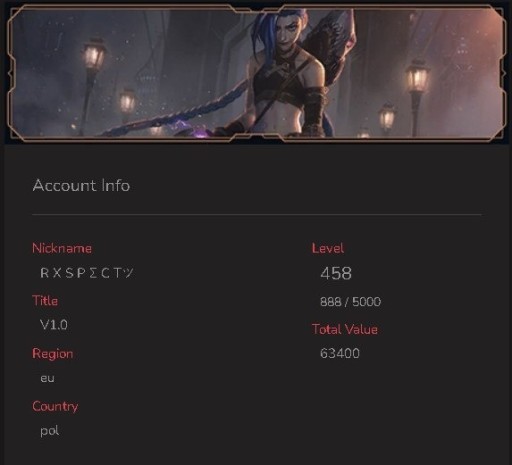Click the nickname RXSPΣCTY value
Viewport: 512px width, 465px height.
point(87,273)
